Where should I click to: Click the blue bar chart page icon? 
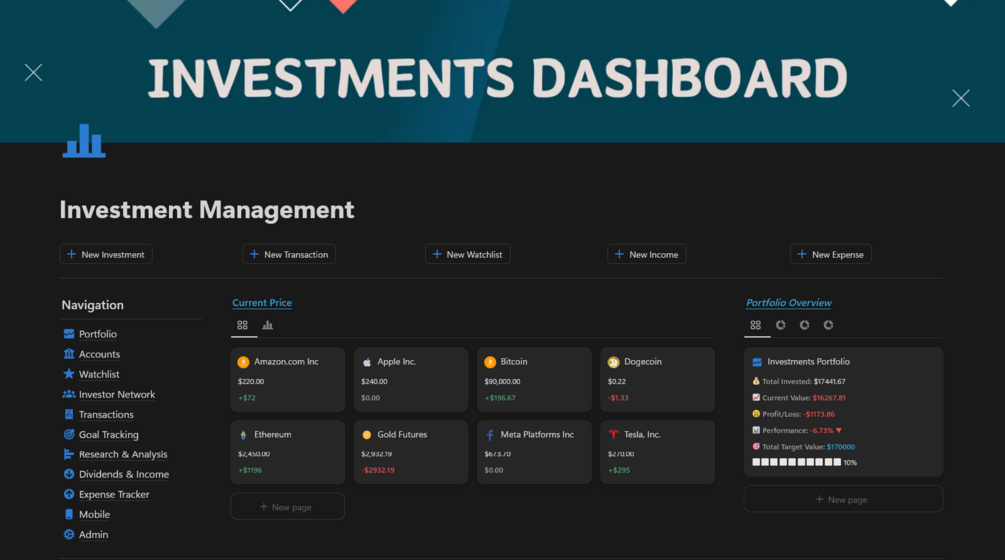click(x=84, y=141)
